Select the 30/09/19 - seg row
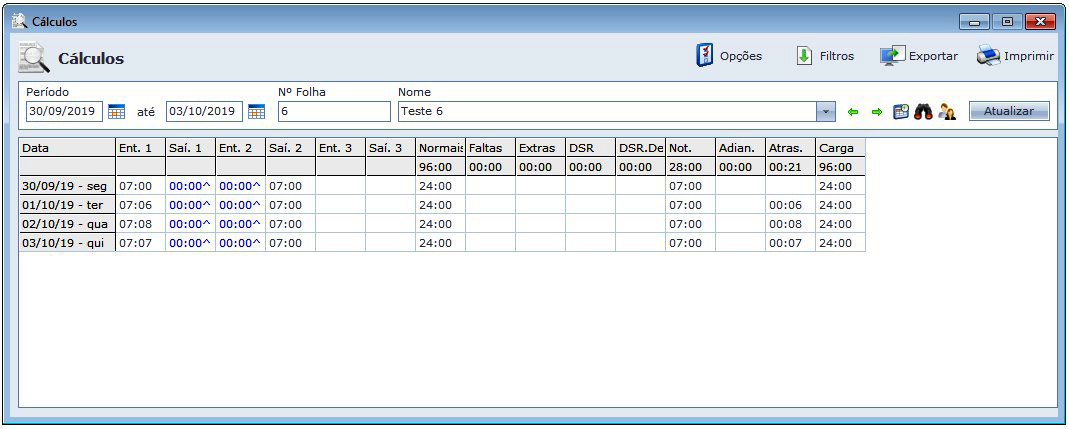Image resolution: width=1069 pixels, height=429 pixels. pyautogui.click(x=67, y=186)
